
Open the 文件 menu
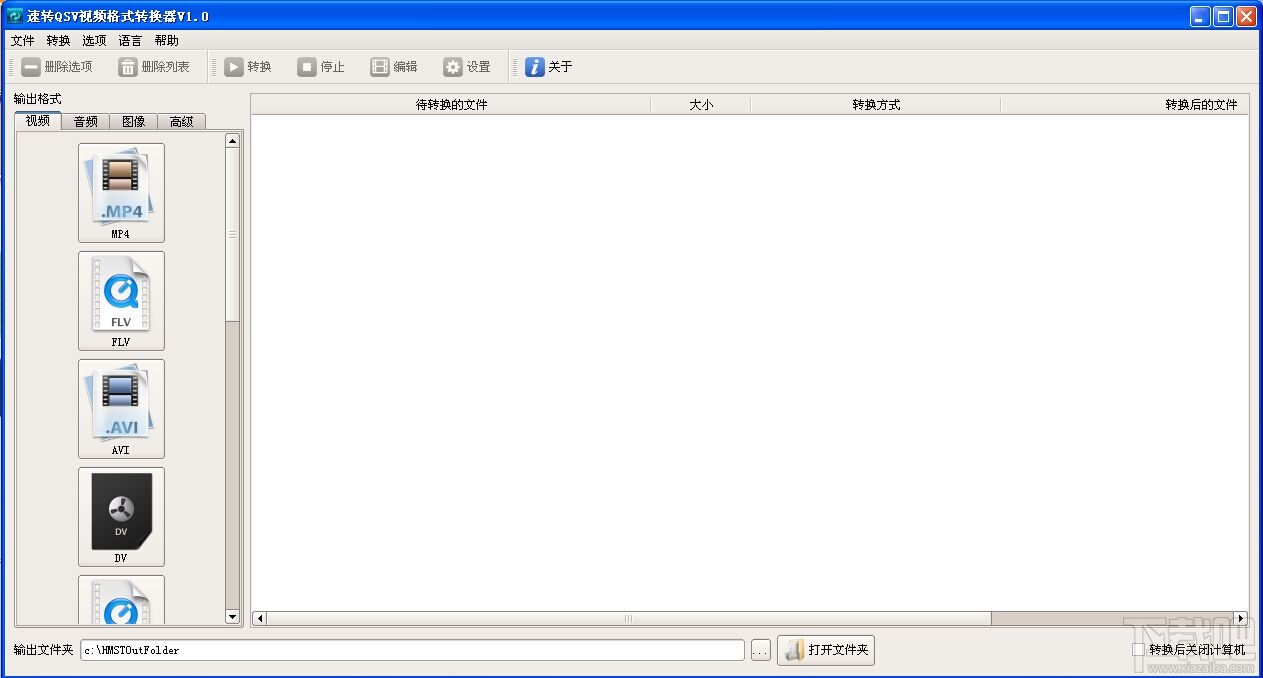22,41
